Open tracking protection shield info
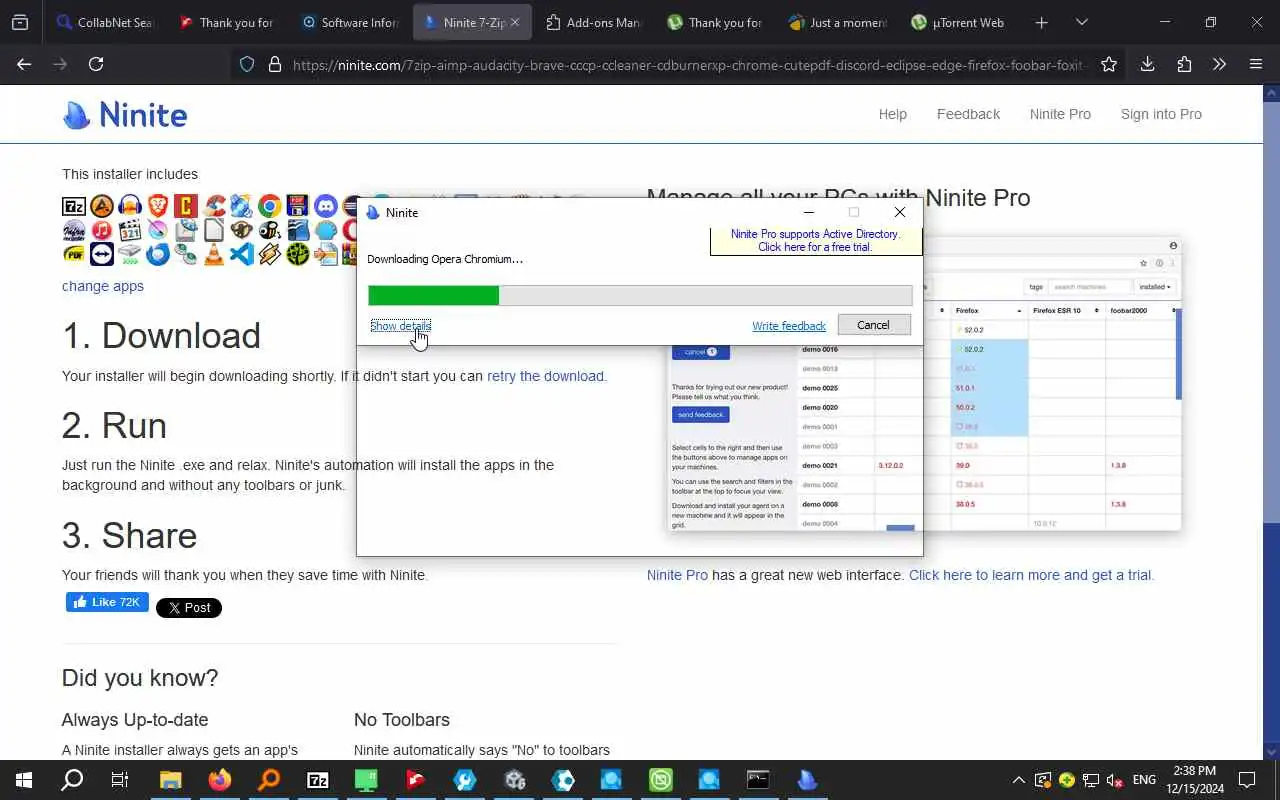 coord(247,64)
